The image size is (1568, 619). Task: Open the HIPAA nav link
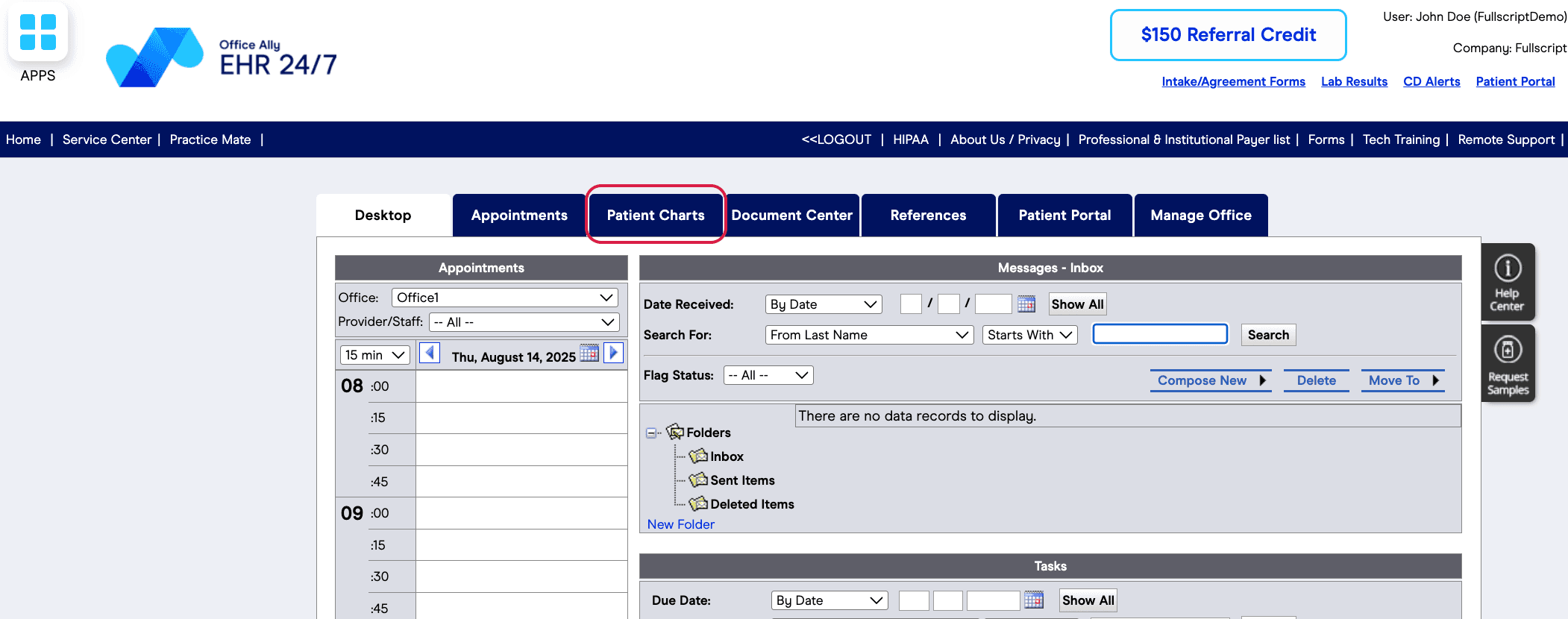click(911, 139)
